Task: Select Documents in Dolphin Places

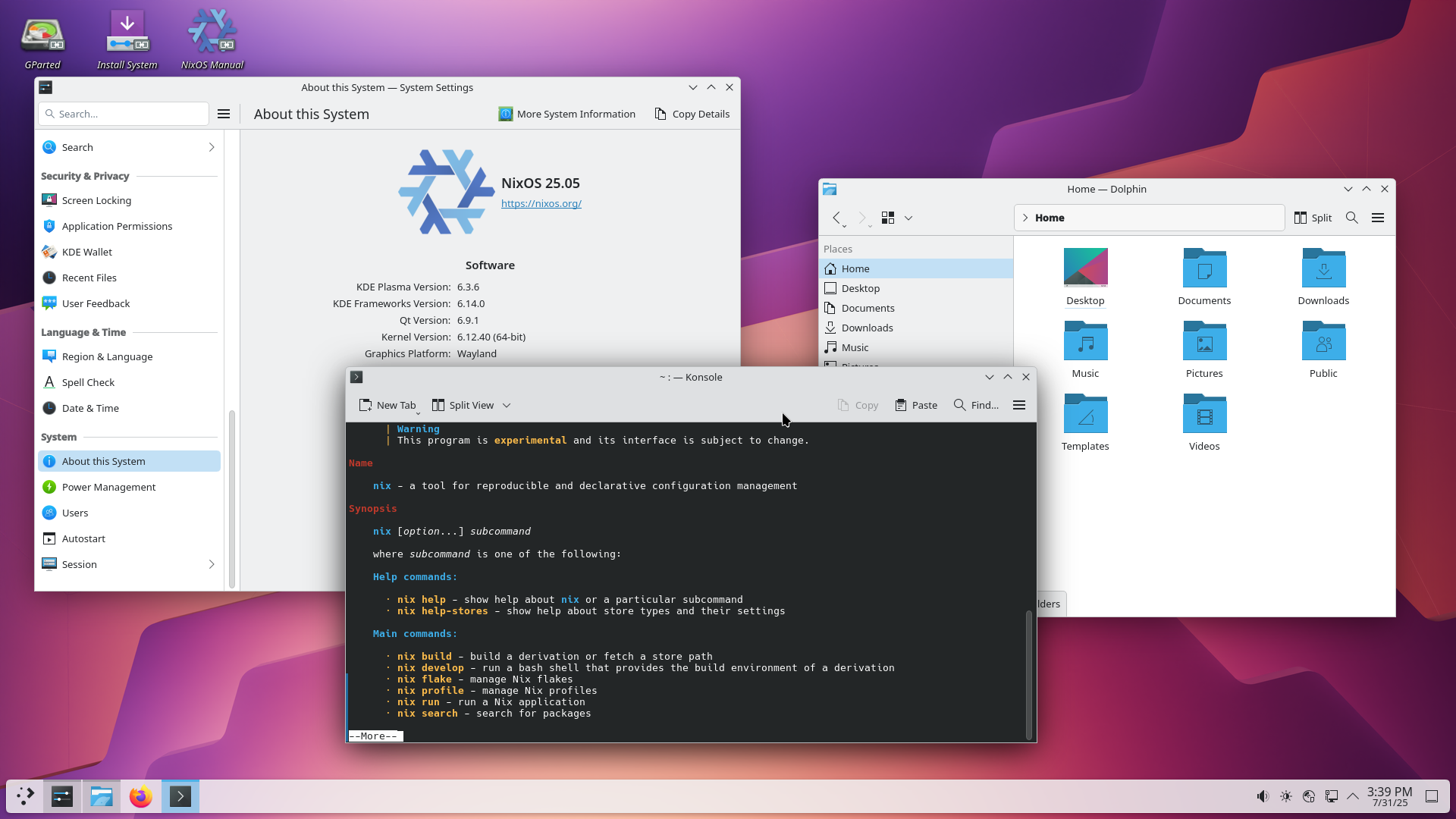Action: point(915,308)
